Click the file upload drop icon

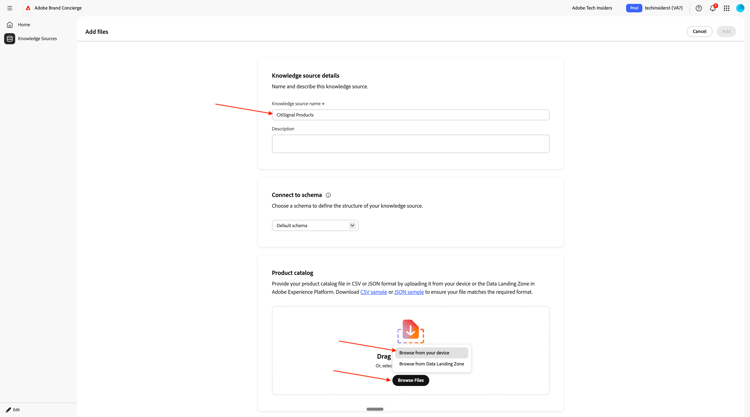point(410,331)
